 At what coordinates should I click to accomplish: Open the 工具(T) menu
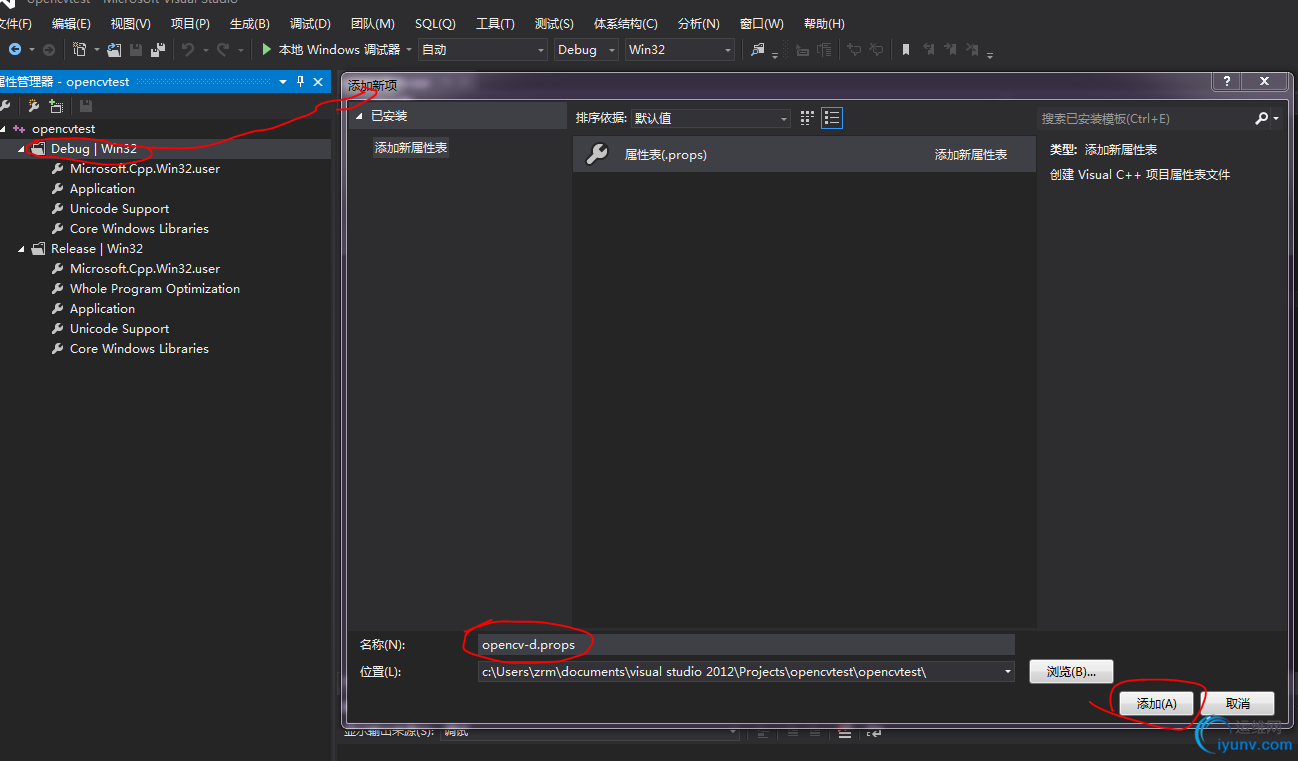[495, 23]
